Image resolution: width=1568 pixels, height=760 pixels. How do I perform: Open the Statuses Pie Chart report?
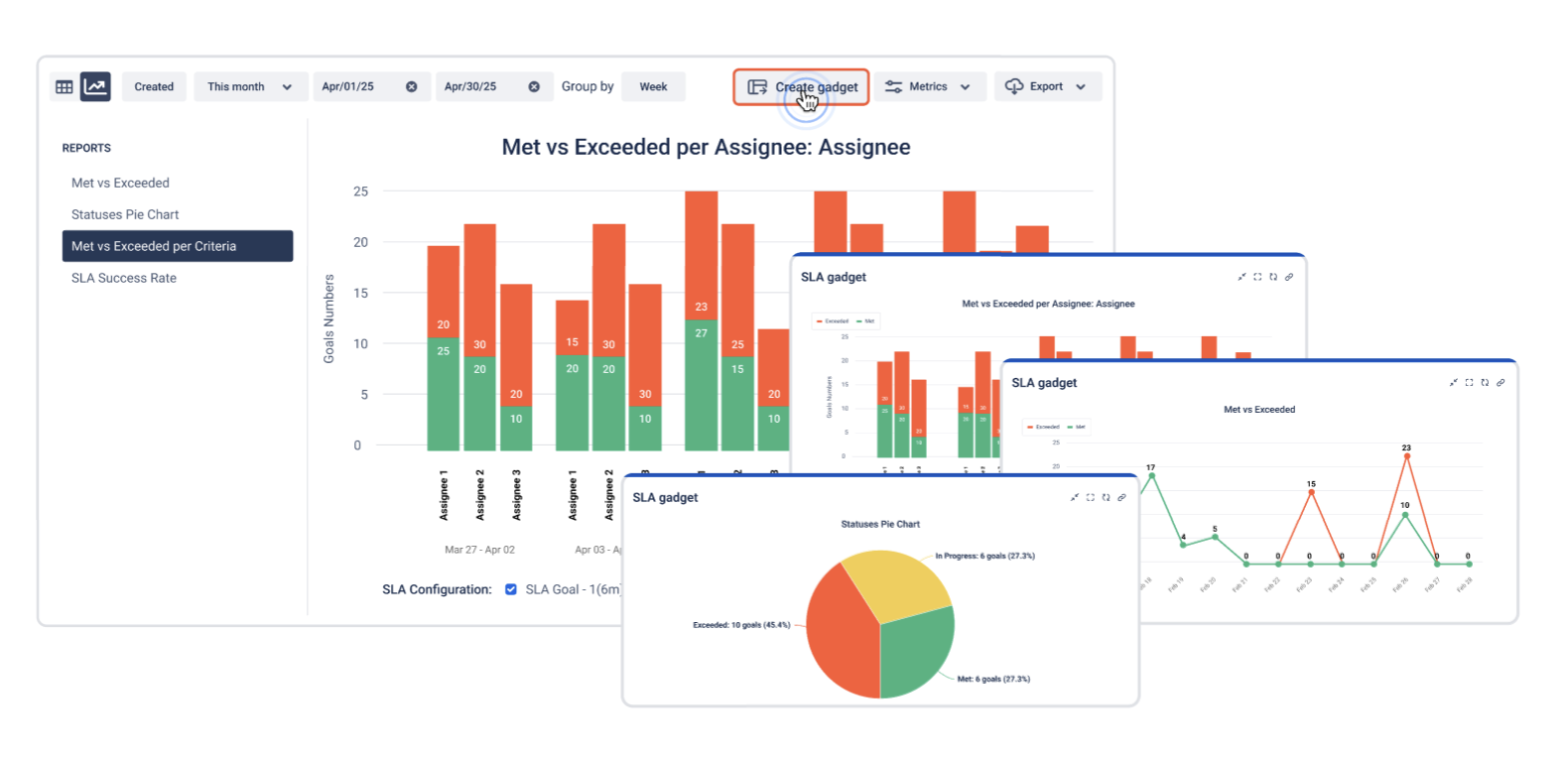(125, 214)
